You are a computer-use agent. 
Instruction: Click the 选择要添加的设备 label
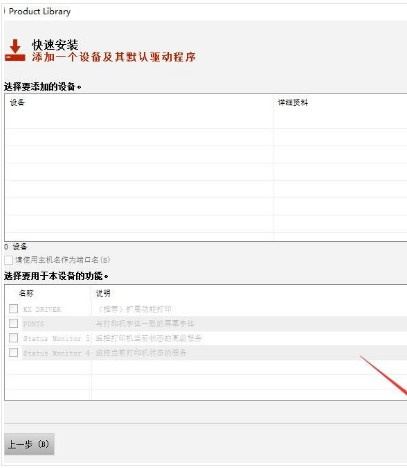click(42, 87)
